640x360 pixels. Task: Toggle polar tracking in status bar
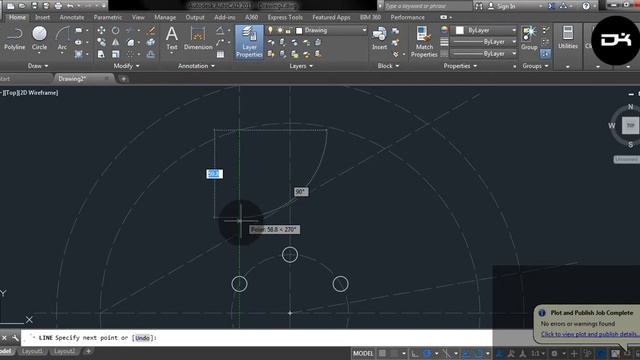pyautogui.click(x=427, y=353)
